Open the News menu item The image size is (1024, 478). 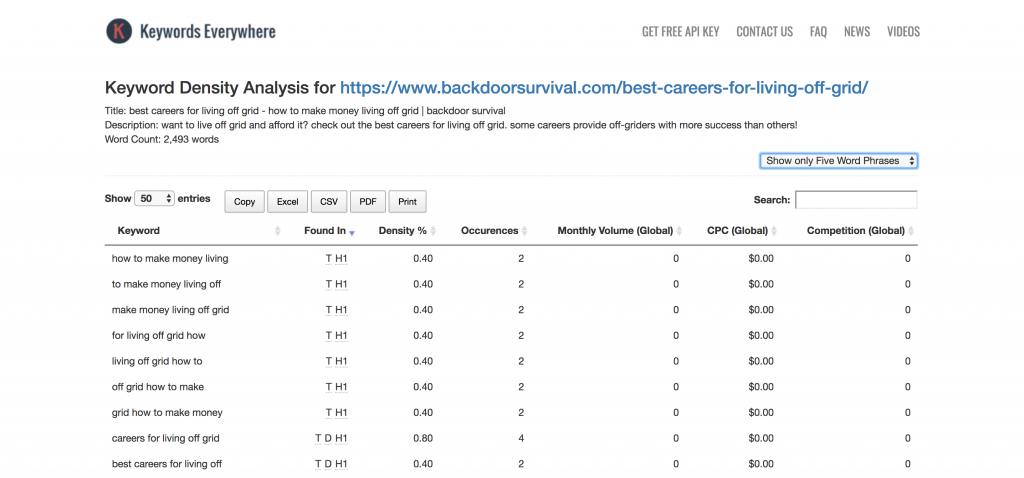point(857,31)
